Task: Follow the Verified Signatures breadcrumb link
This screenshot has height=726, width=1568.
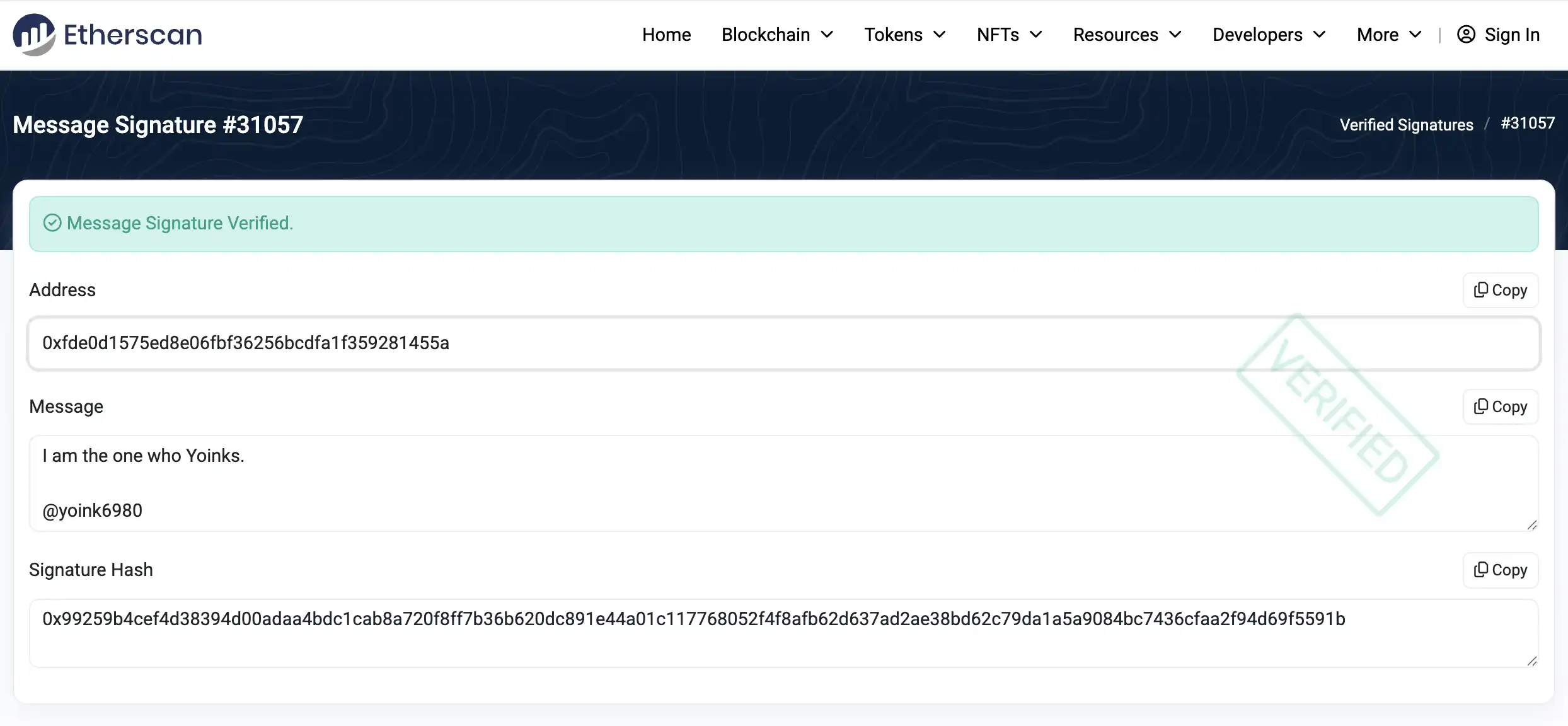Action: (x=1406, y=125)
